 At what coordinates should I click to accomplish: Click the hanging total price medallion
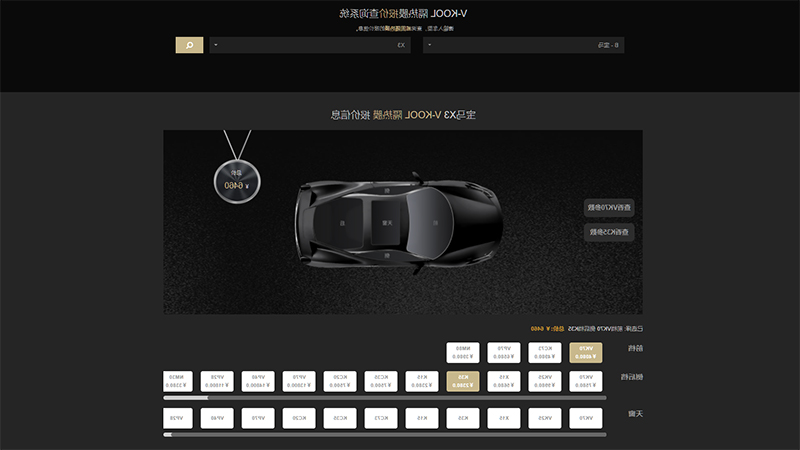point(237,182)
